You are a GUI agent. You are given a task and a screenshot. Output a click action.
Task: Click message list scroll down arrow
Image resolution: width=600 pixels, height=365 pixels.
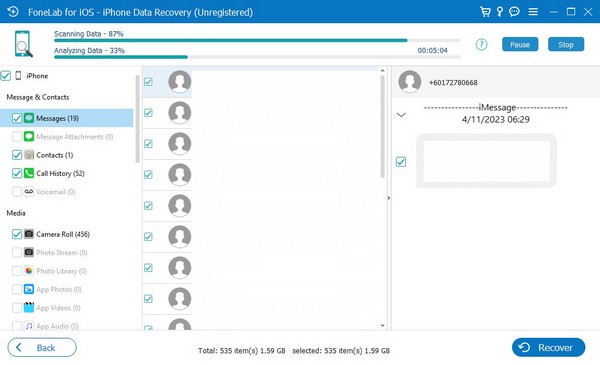pos(382,326)
